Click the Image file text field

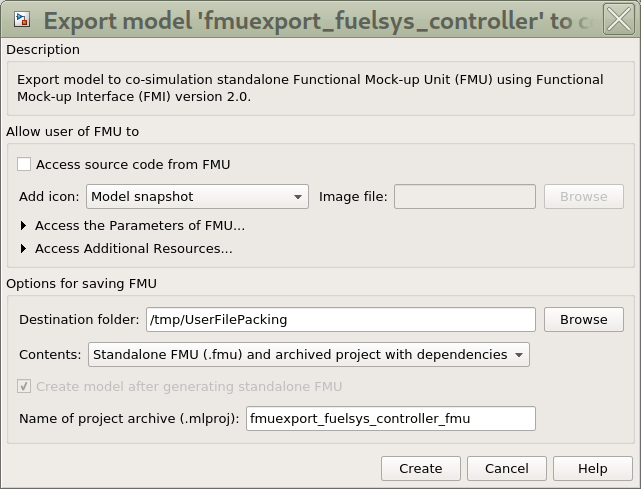pyautogui.click(x=464, y=197)
